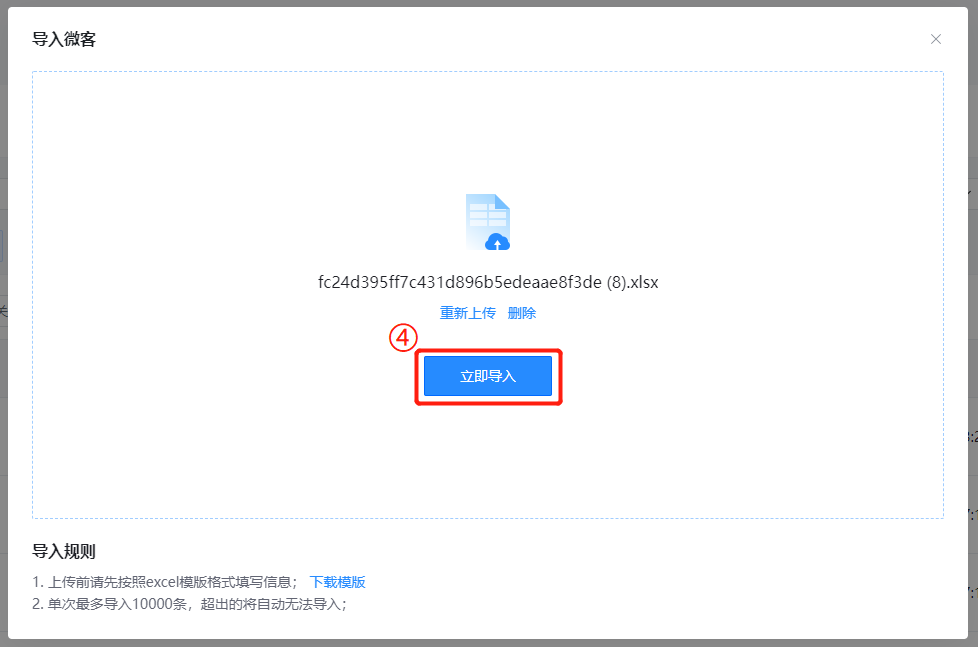Close the 导入微客 dialog with the X

click(x=936, y=39)
